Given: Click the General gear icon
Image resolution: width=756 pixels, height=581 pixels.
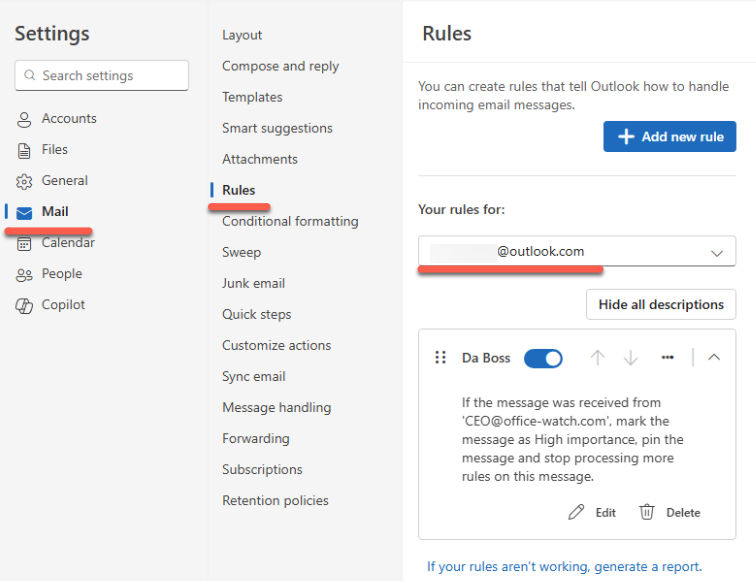Looking at the screenshot, I should tap(24, 181).
